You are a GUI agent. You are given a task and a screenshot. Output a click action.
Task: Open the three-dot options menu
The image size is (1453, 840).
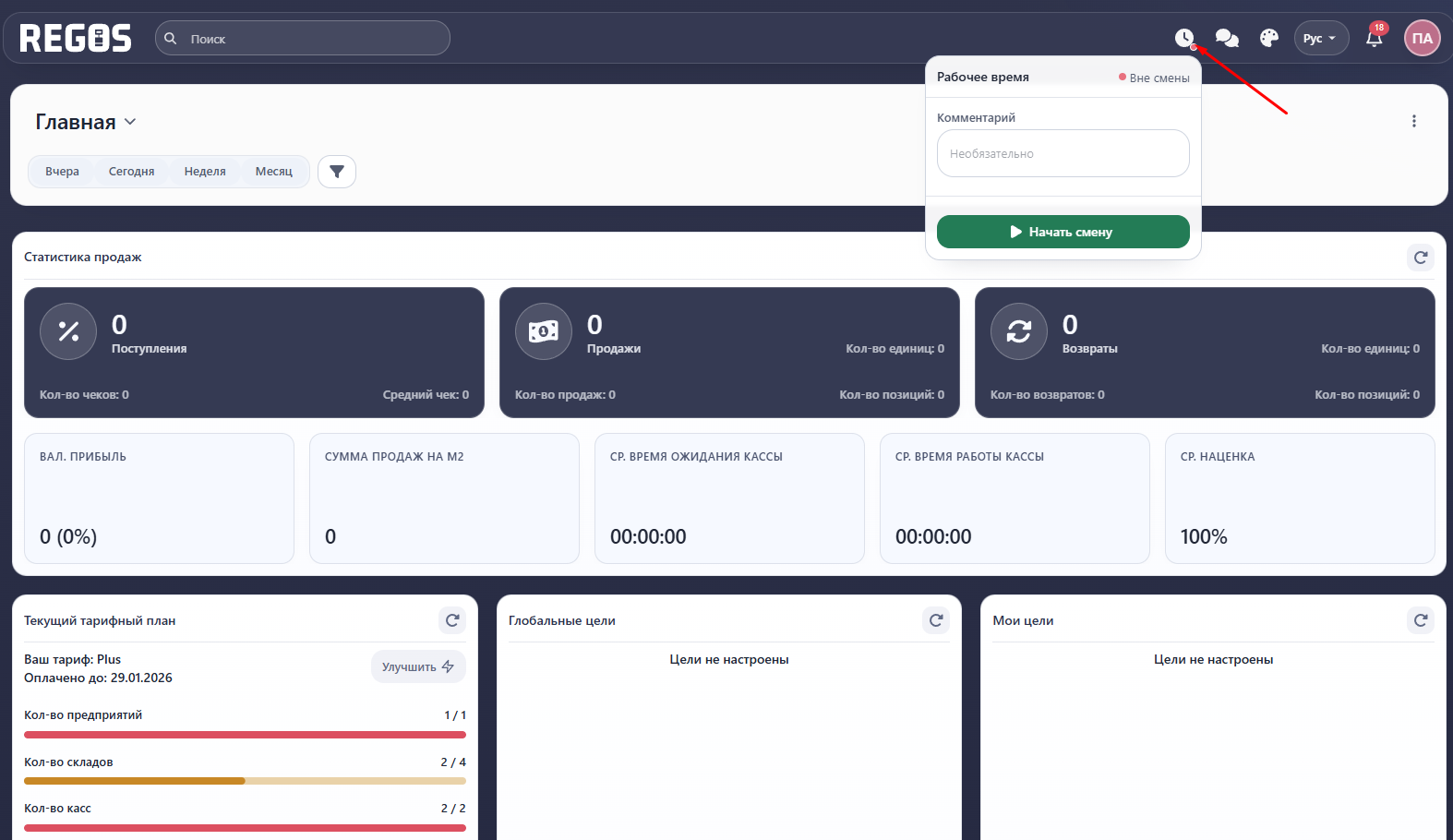pos(1413,121)
